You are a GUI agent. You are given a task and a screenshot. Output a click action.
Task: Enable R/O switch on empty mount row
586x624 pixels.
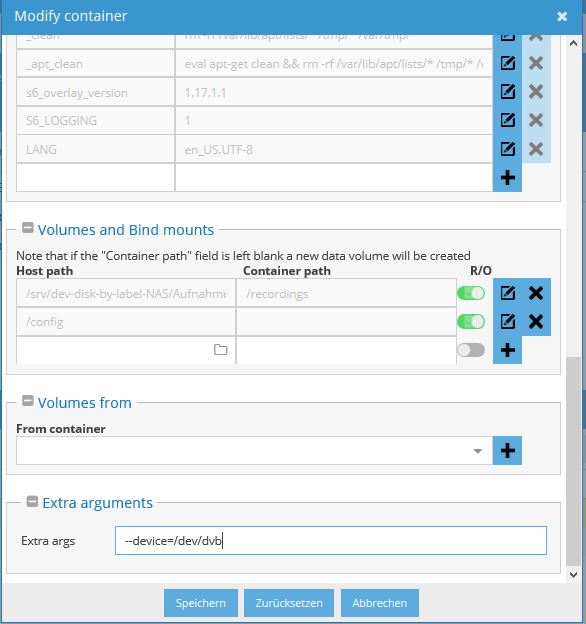471,350
